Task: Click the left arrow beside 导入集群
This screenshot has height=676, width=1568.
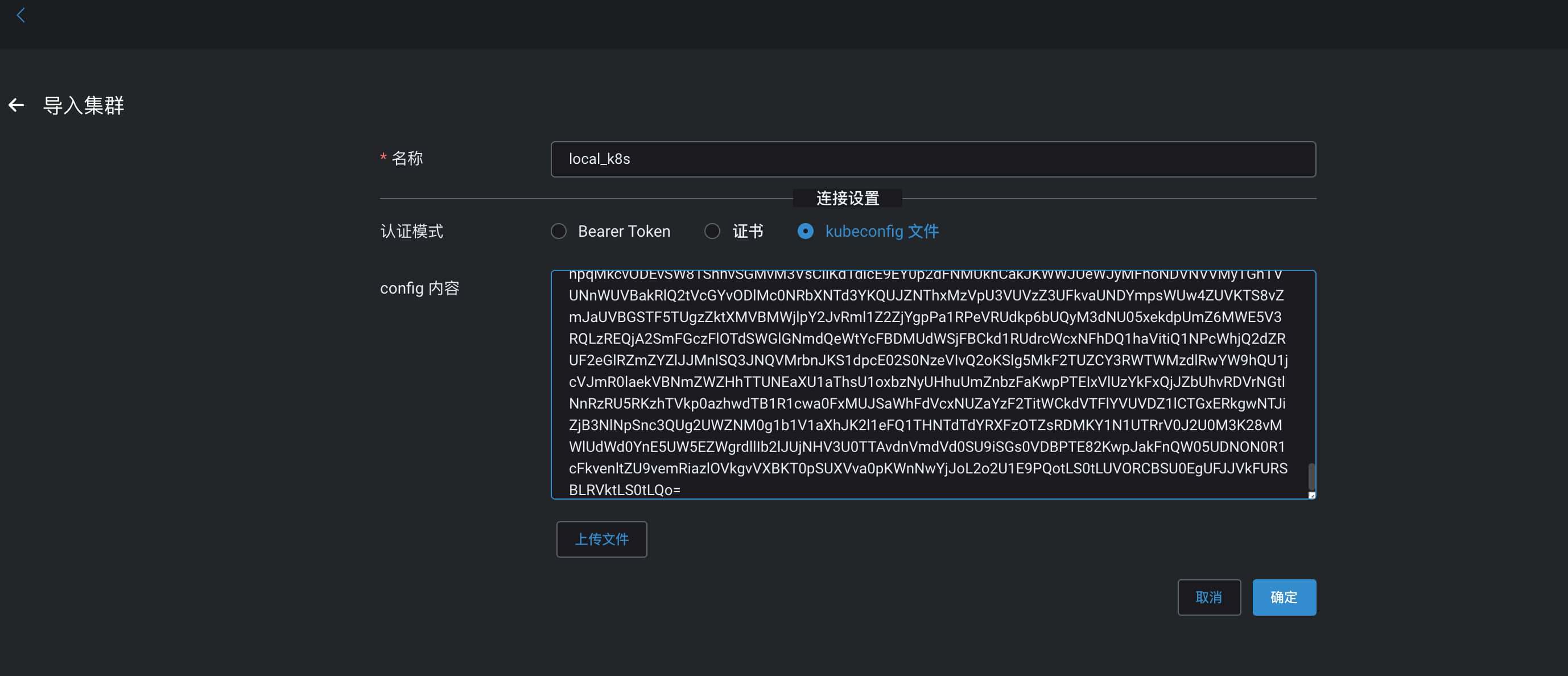Action: tap(16, 105)
